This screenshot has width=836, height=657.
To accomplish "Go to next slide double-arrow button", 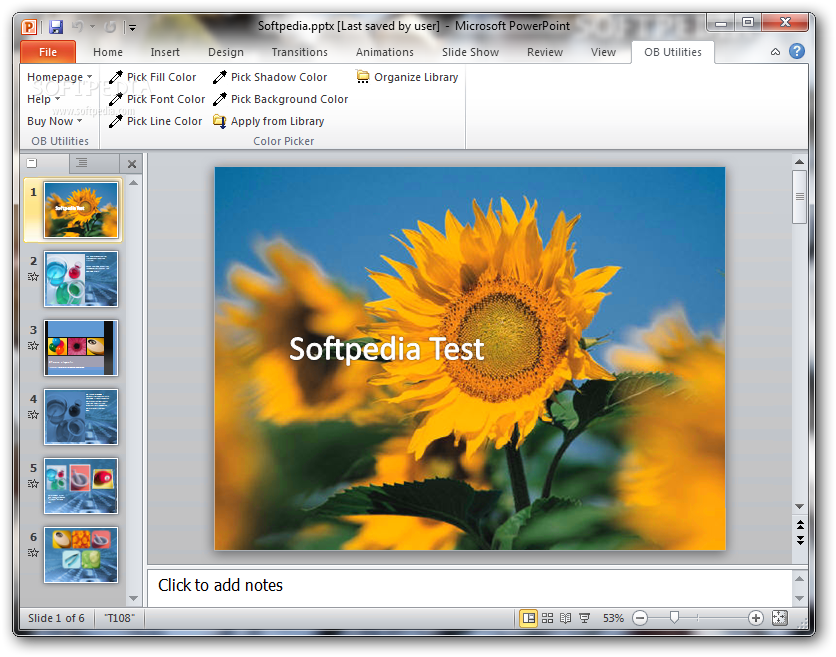I will [x=800, y=540].
